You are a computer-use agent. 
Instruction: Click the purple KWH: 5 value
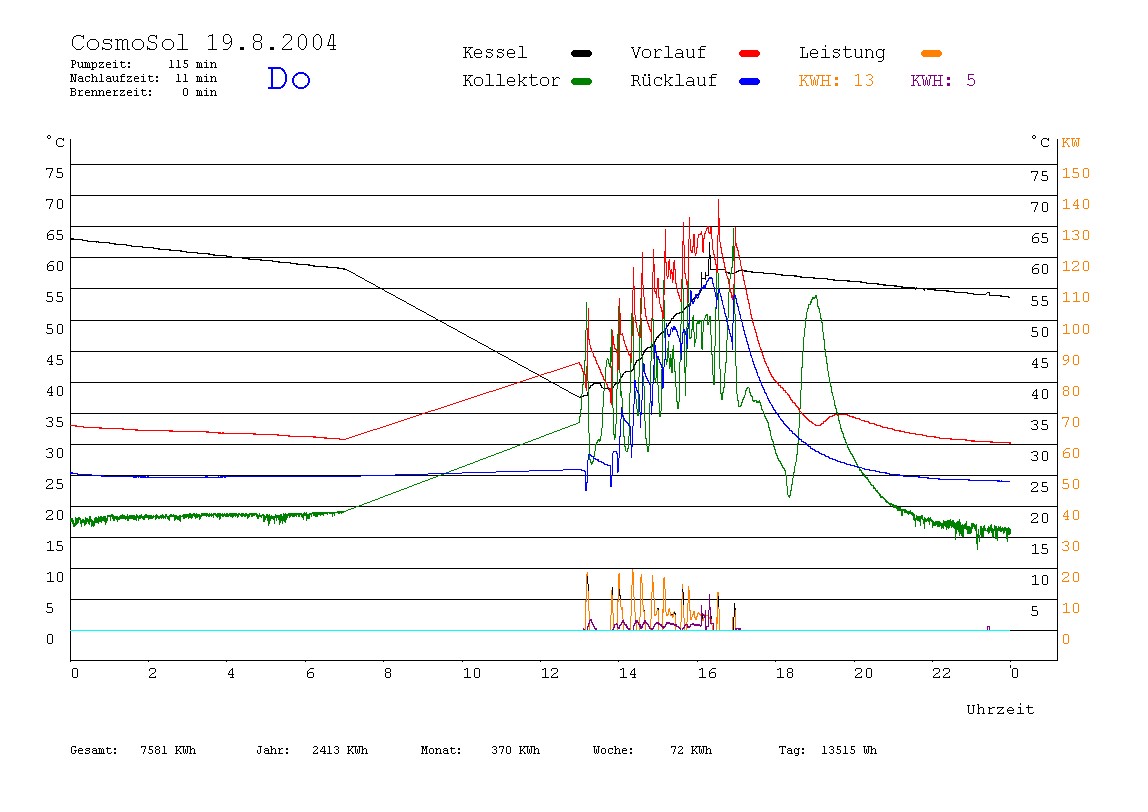coord(943,81)
